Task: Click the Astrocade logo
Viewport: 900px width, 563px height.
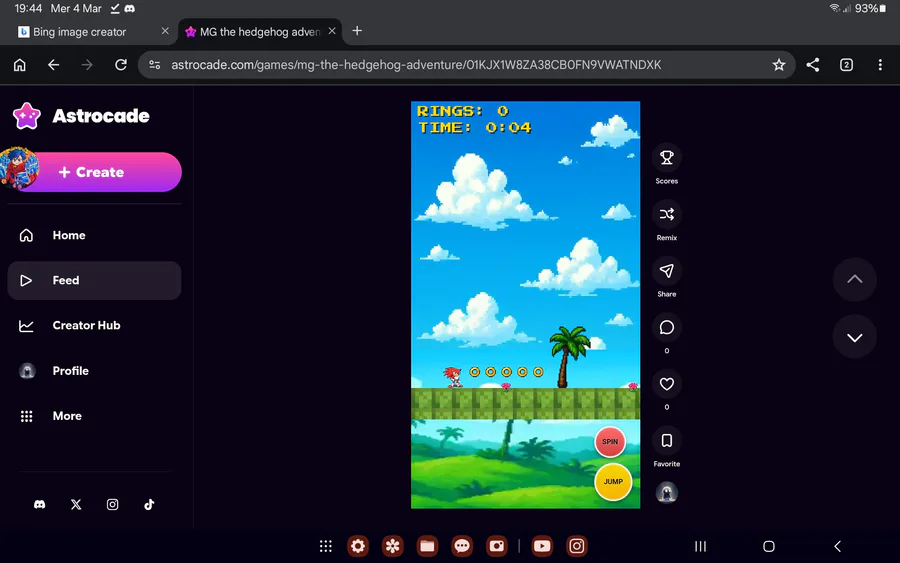Action: [81, 116]
